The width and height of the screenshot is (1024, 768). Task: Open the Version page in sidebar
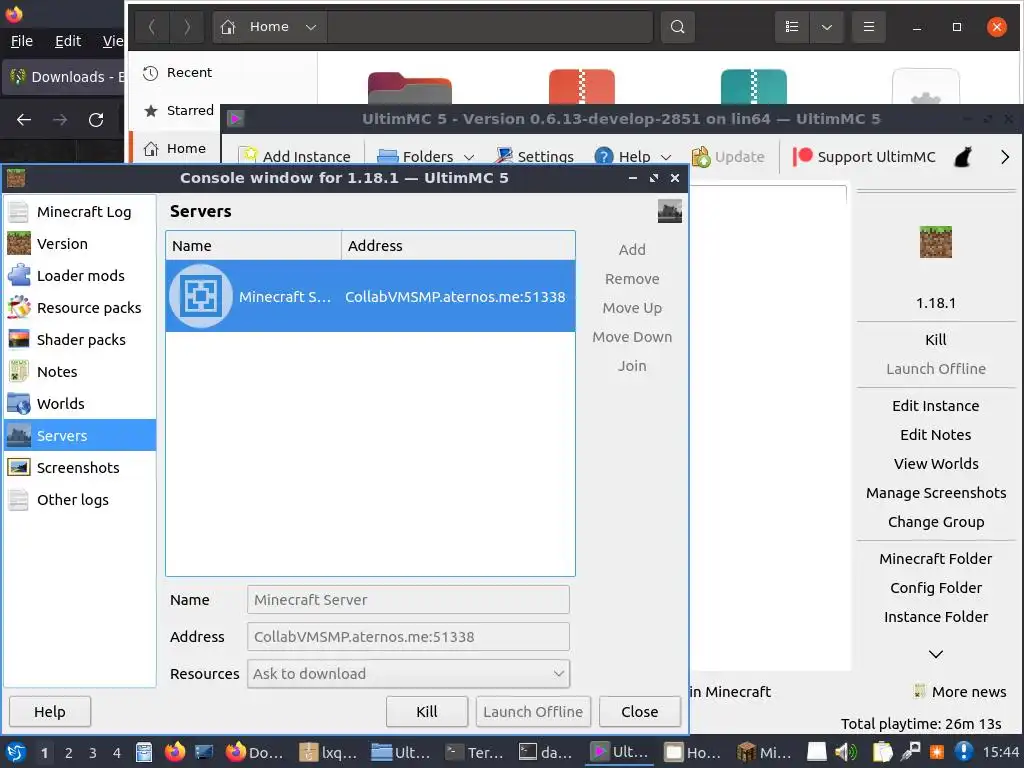coord(80,244)
